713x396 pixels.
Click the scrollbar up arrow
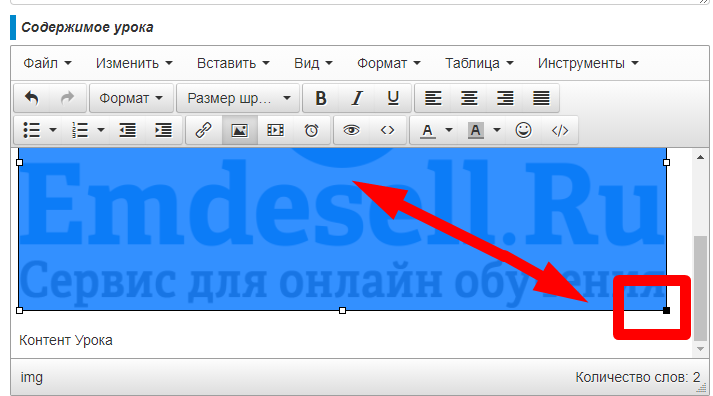700,157
